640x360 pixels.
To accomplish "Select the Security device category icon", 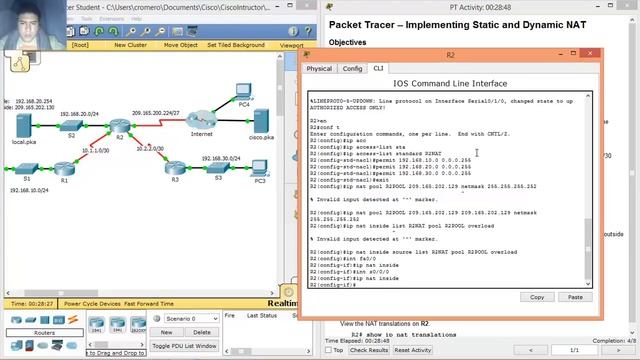I will 29,346.
